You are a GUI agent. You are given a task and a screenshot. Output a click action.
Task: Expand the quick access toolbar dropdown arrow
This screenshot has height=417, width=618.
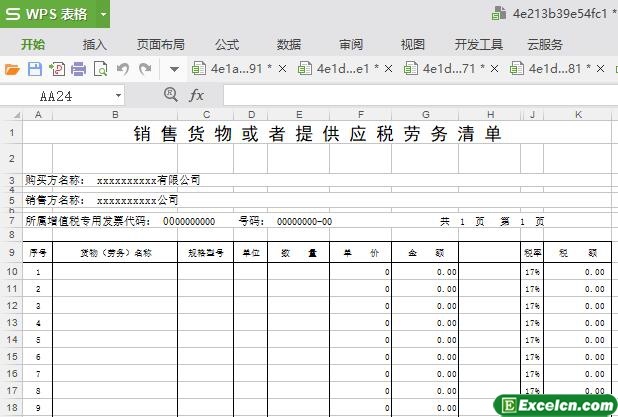[x=174, y=70]
